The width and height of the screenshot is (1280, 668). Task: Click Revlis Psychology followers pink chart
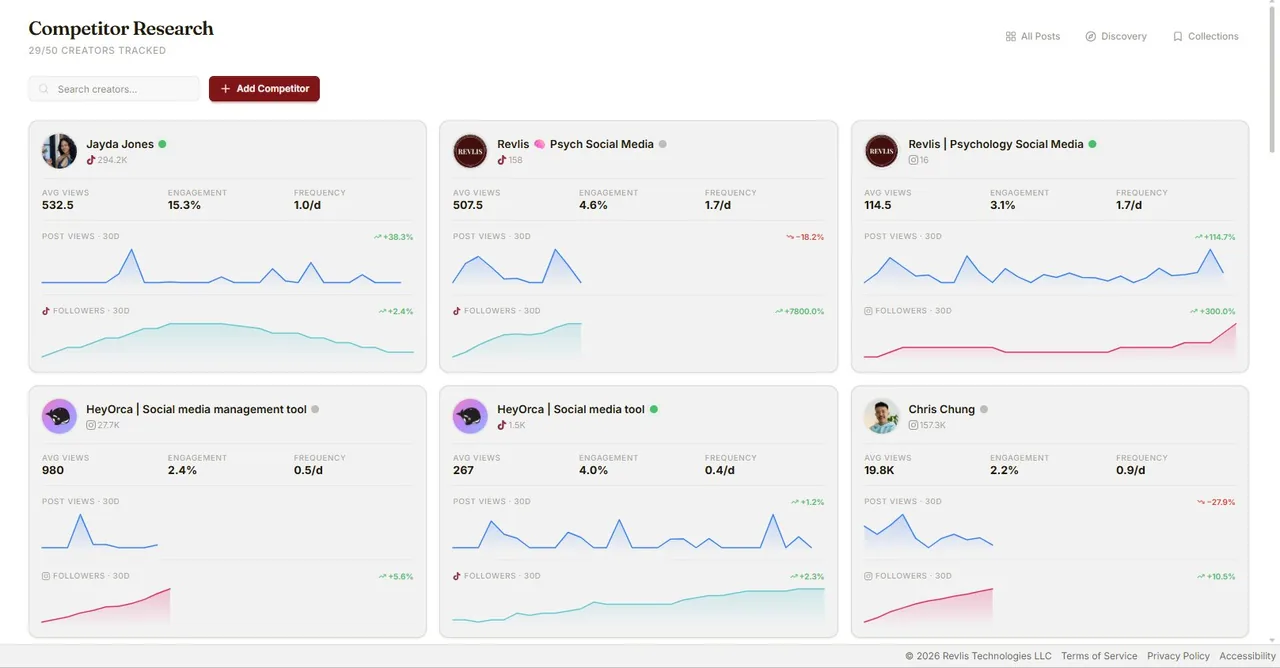click(1050, 339)
